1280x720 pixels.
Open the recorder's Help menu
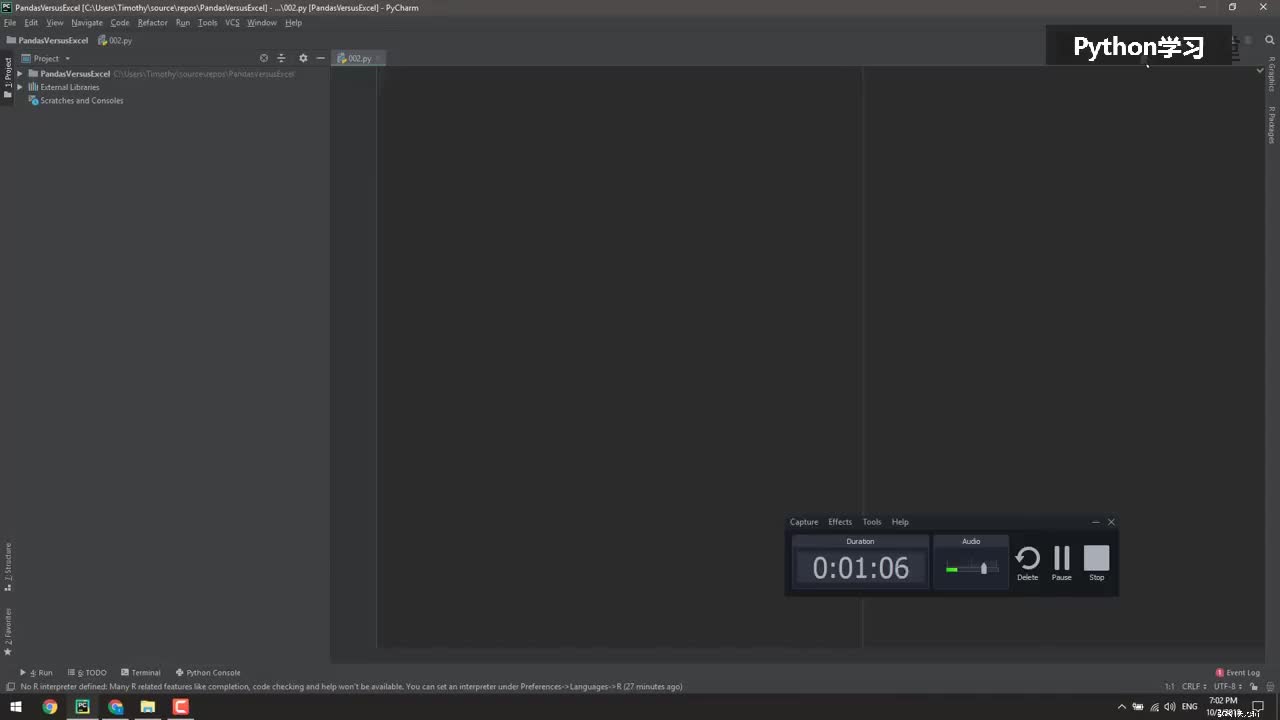[x=900, y=522]
